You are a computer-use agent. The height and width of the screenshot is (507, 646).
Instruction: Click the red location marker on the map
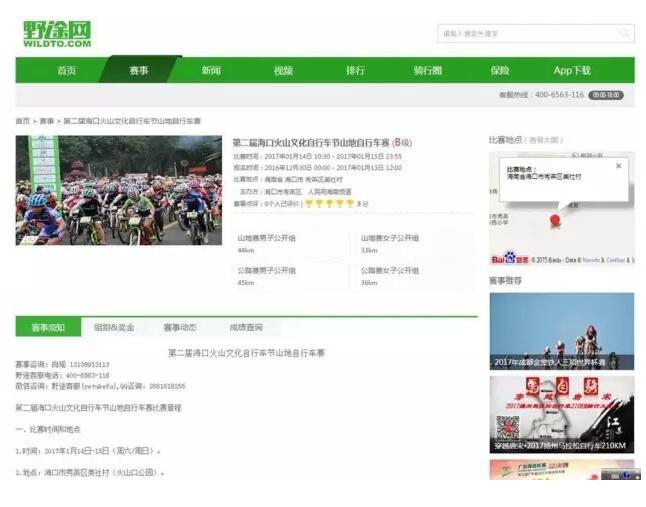(x=555, y=221)
